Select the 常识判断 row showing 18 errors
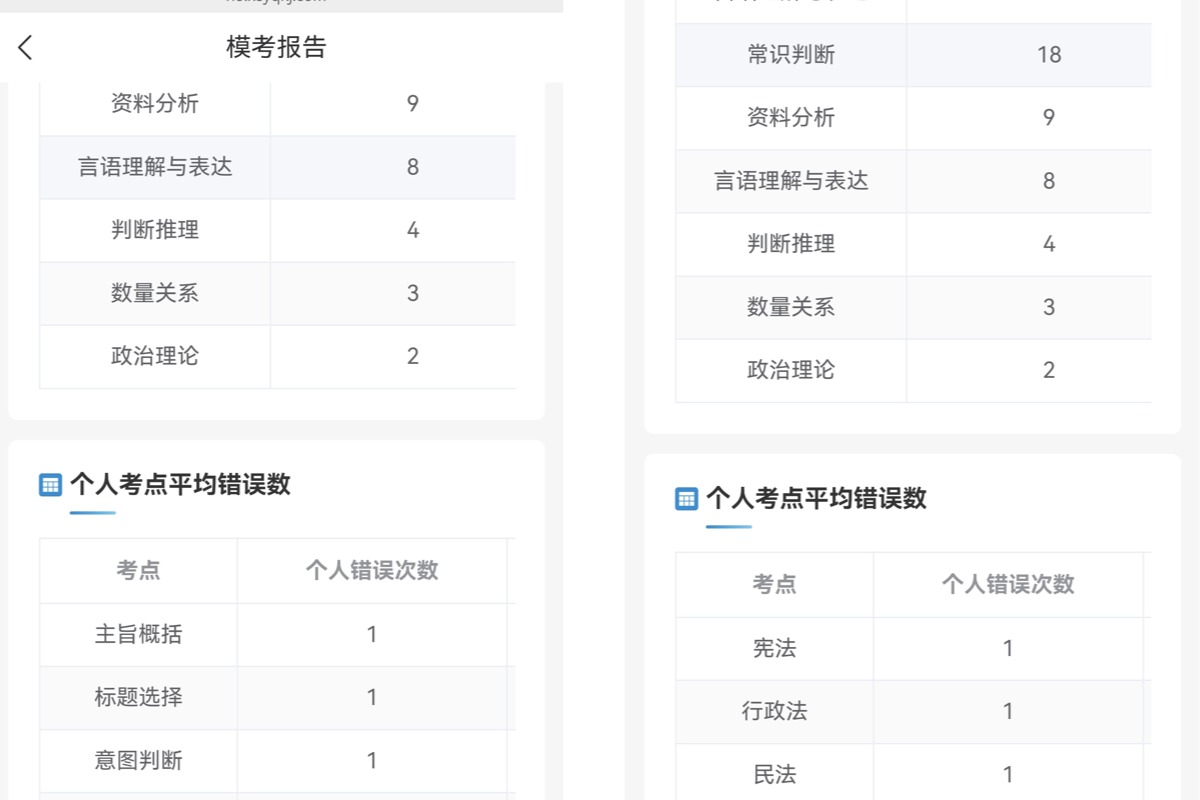The height and width of the screenshot is (800, 1200). 790,55
